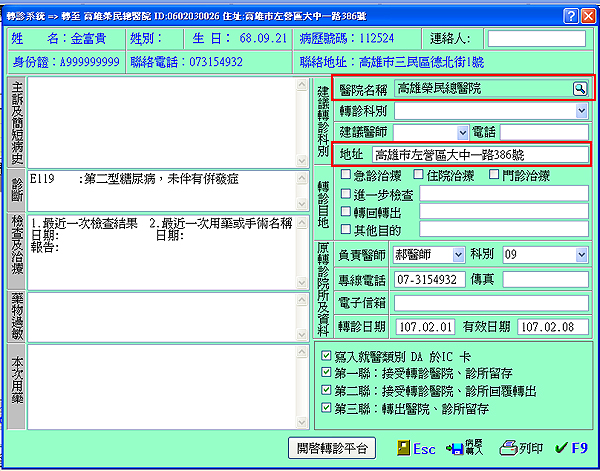Tick the 門診治療 checkbox
The image size is (600, 471).
[495, 175]
